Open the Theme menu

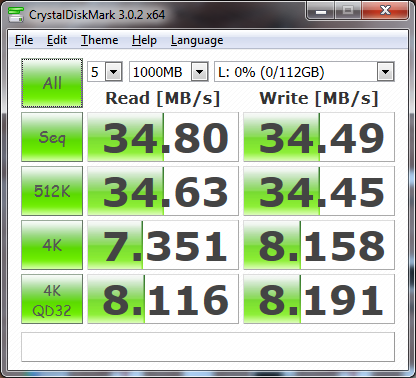pyautogui.click(x=99, y=40)
